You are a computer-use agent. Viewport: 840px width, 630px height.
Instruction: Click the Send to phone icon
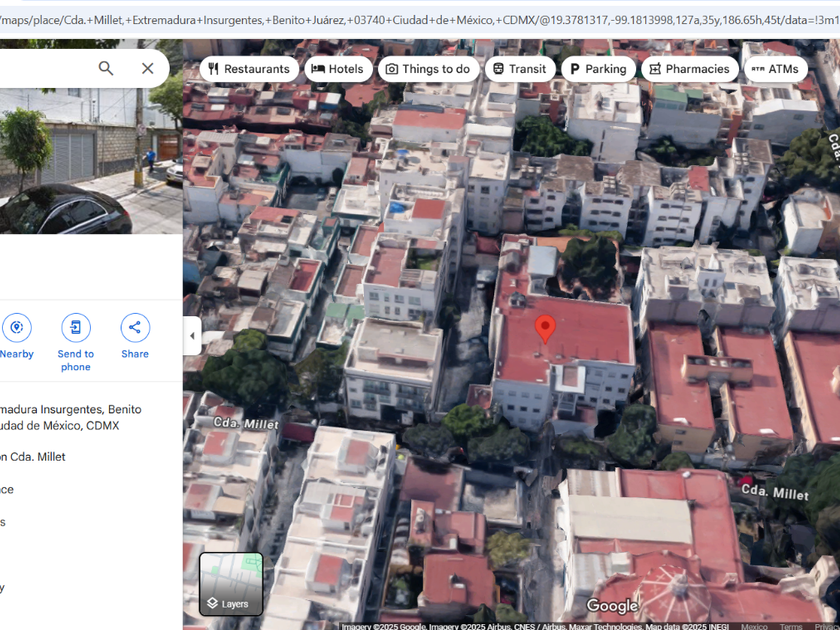click(75, 328)
